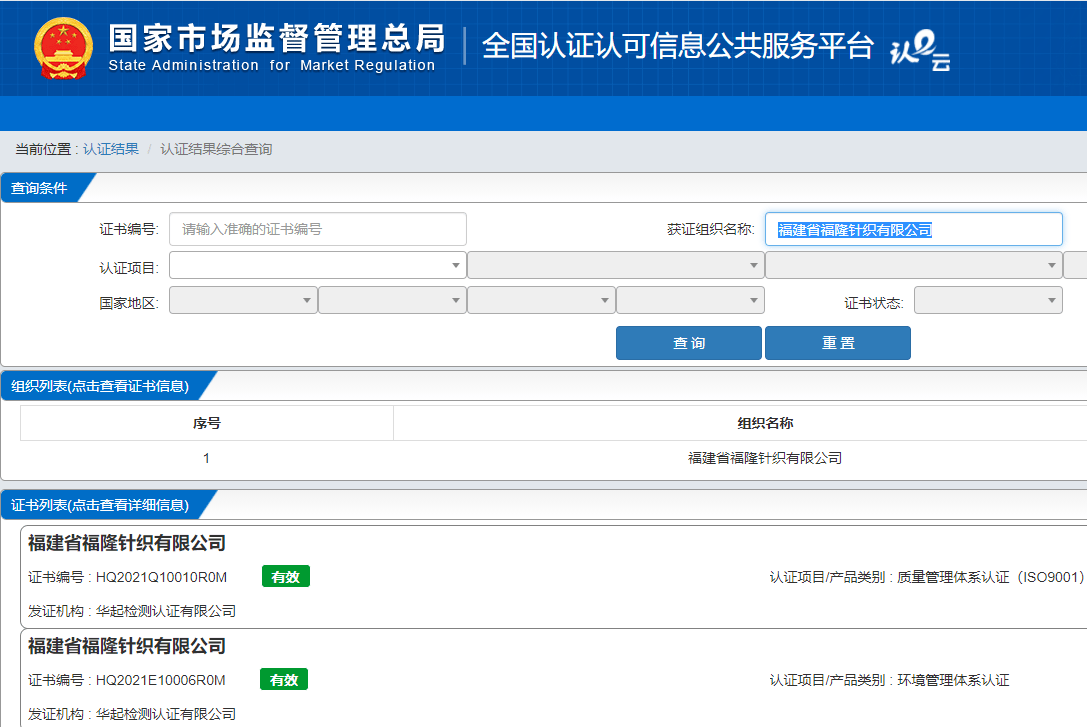
Task: Click the 有效 badge beside HQ2021E10006R0M
Action: tap(284, 680)
